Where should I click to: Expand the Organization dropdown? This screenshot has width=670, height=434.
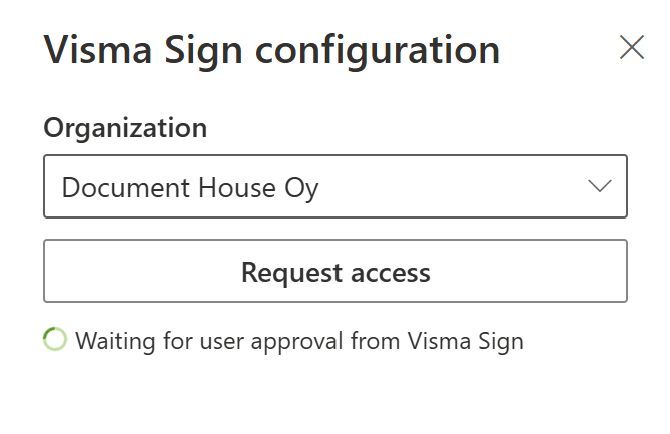click(x=335, y=187)
